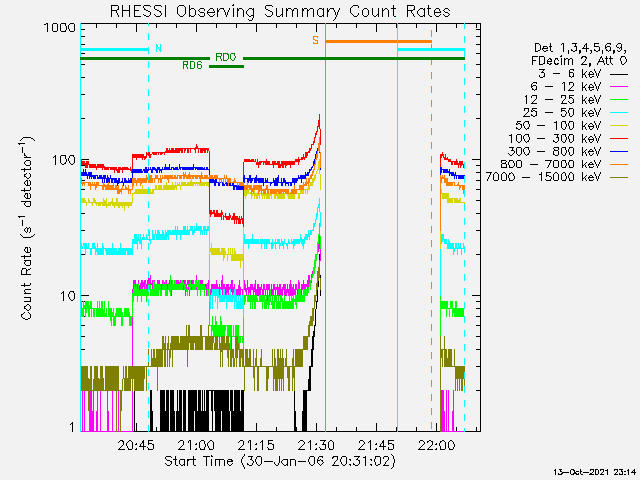Click the short RD6 green bar
Screen dimensions: 640x480
227,67
